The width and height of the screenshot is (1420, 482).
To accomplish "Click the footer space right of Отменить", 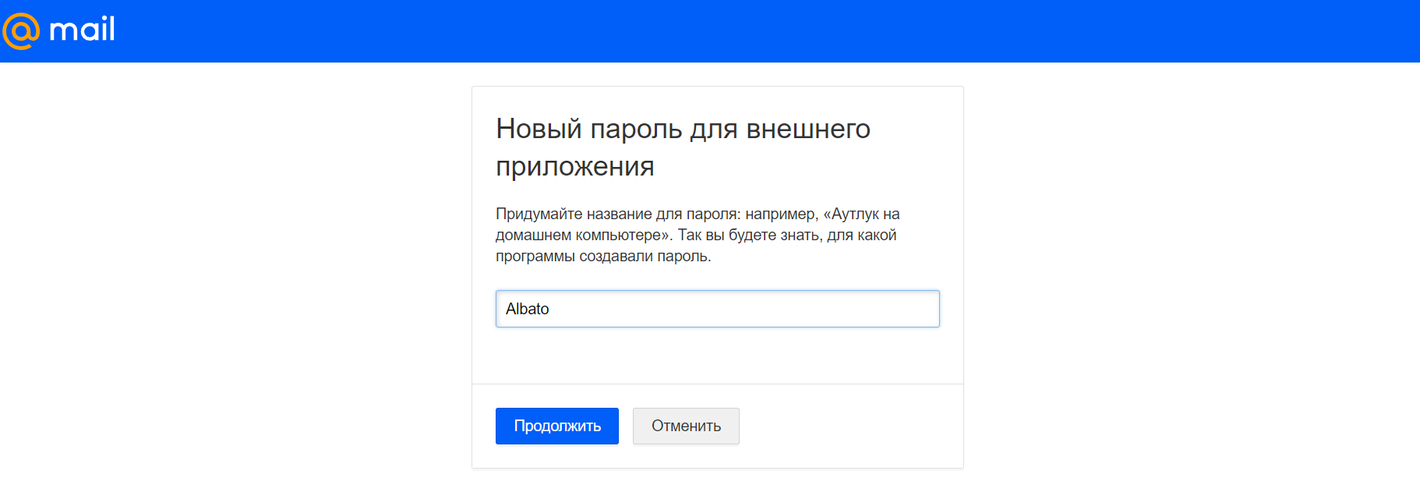I will 850,426.
